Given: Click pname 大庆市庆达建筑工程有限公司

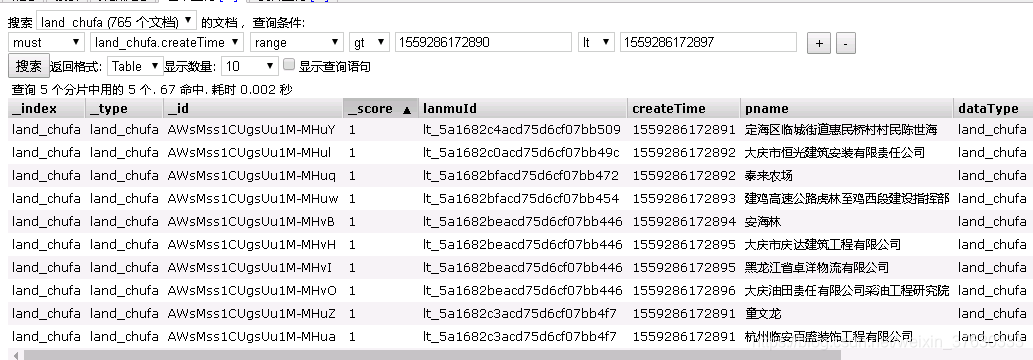Looking at the screenshot, I should [x=823, y=245].
